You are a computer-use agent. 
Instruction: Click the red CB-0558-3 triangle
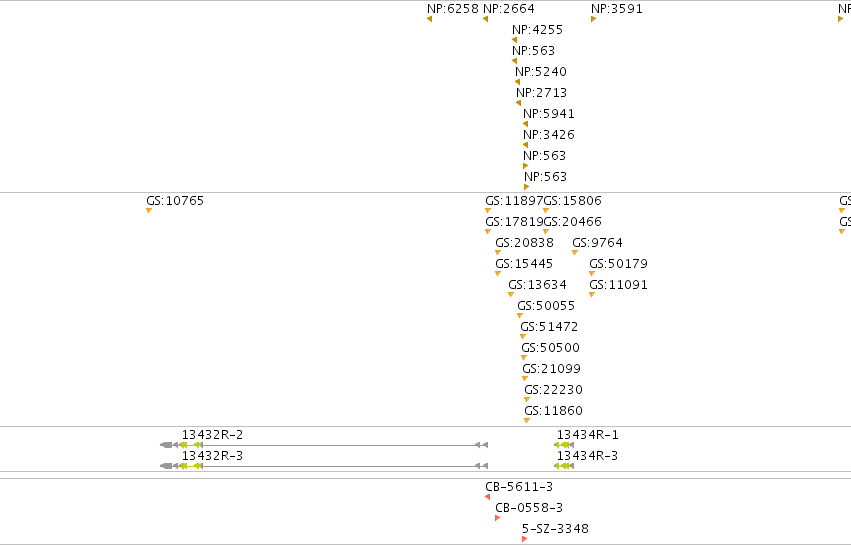pos(497,518)
